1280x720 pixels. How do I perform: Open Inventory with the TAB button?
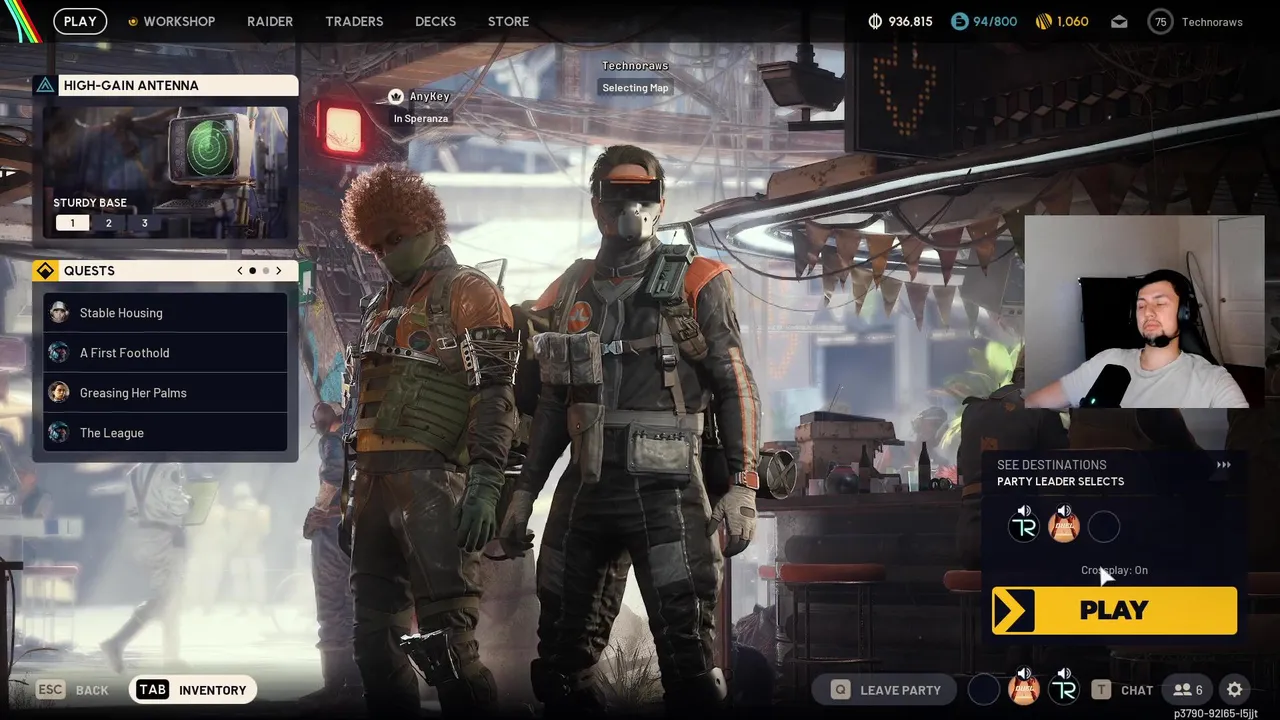(193, 690)
